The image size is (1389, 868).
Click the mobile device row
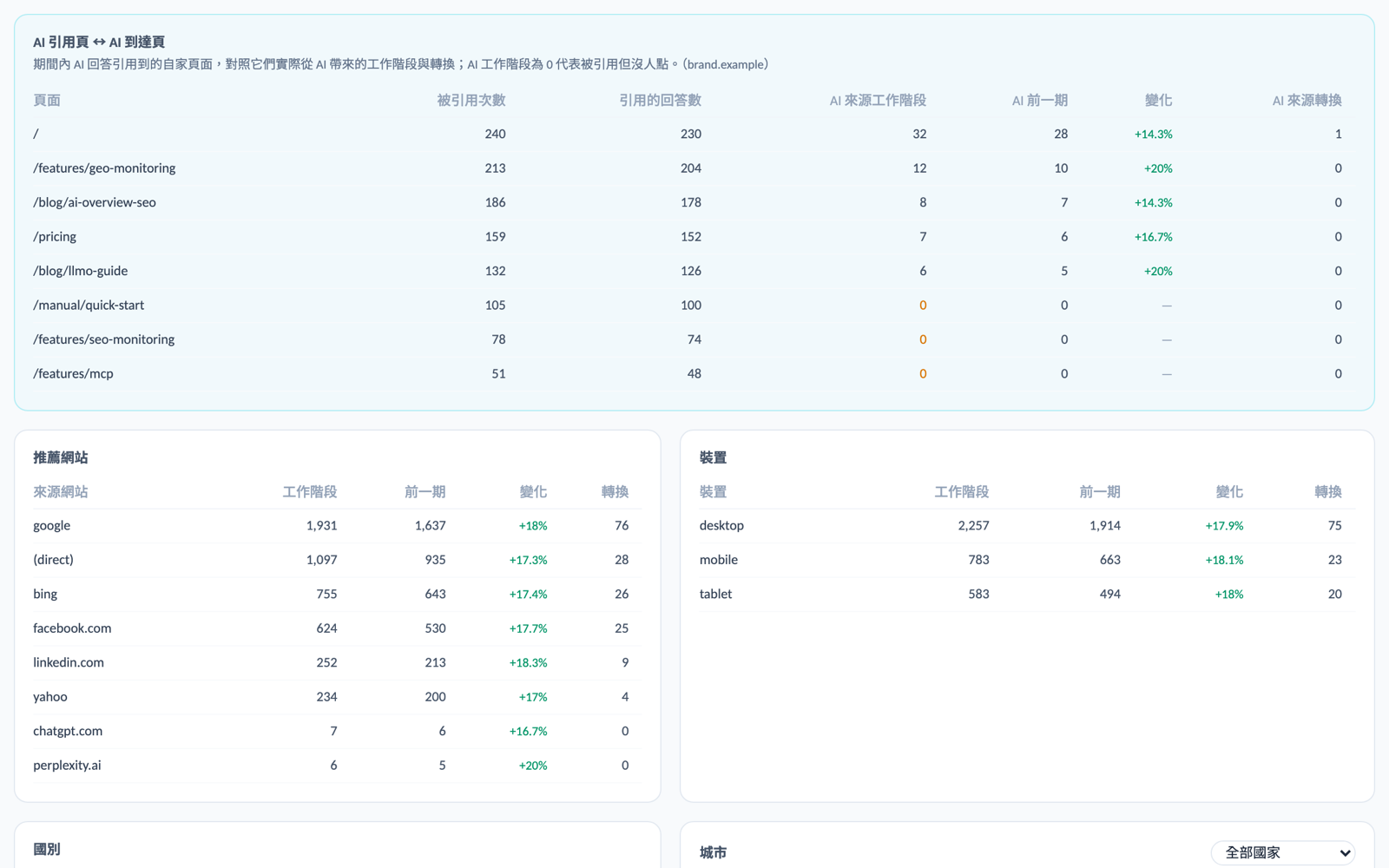click(x=1027, y=560)
